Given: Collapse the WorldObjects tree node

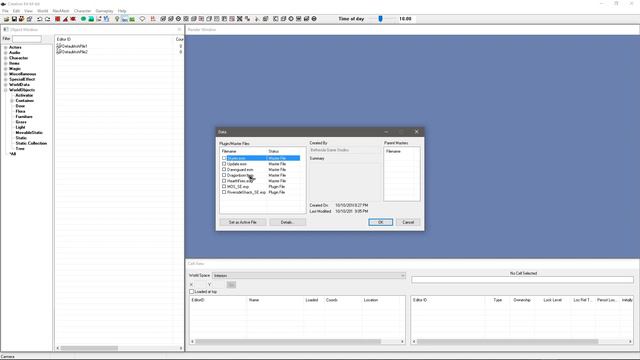Looking at the screenshot, I should tap(6, 90).
